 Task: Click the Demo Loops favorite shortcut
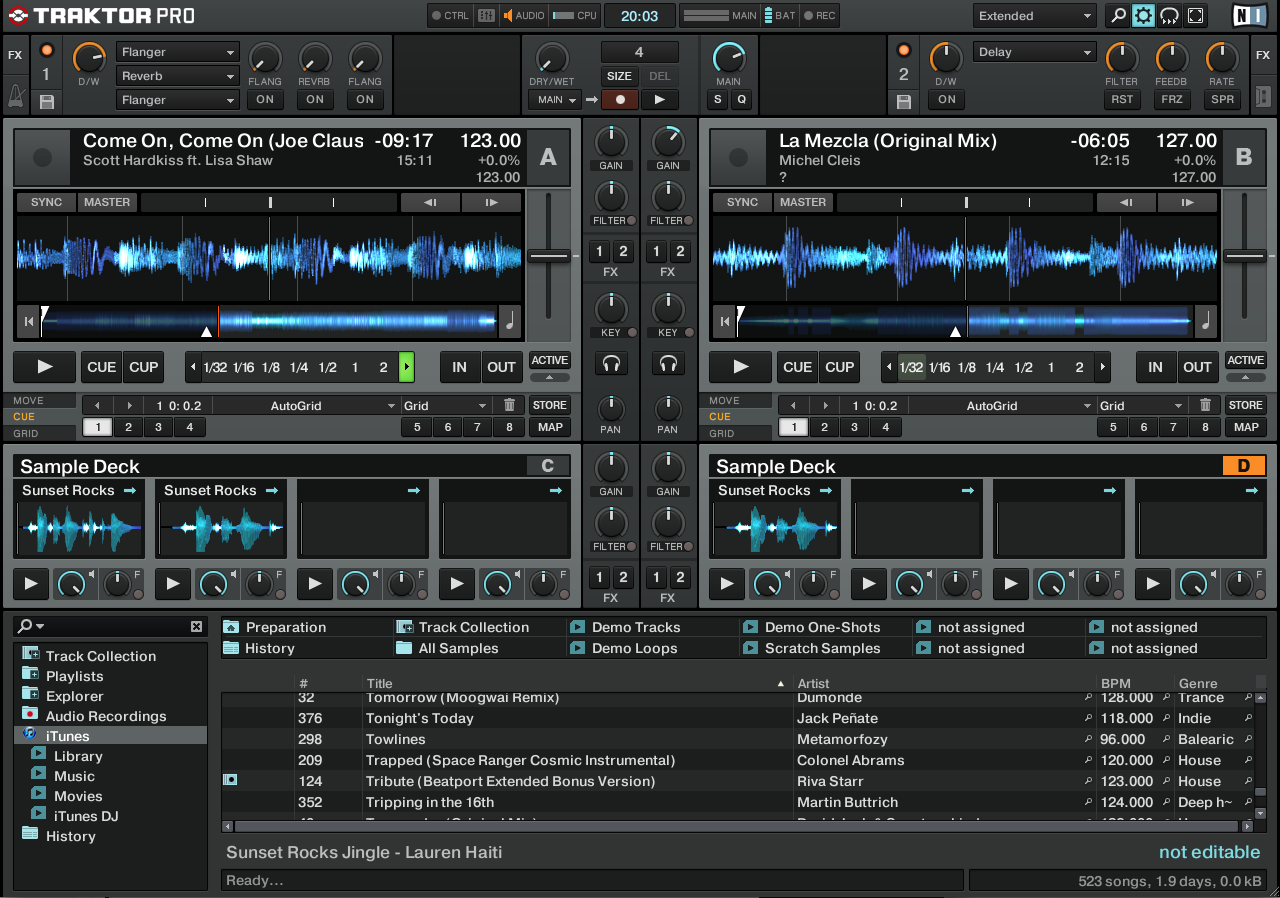(634, 648)
